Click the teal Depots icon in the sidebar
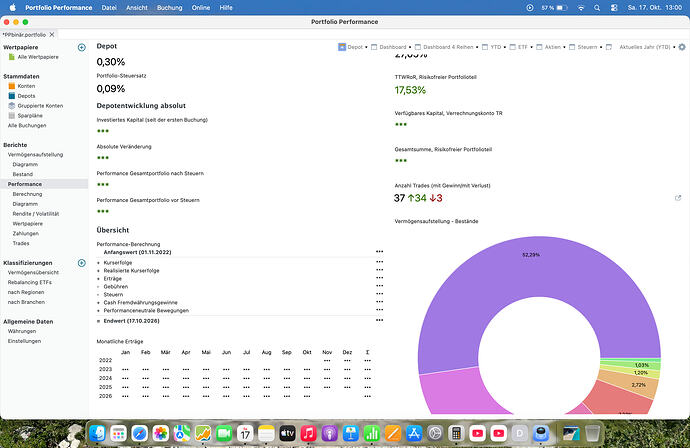 [x=12, y=95]
